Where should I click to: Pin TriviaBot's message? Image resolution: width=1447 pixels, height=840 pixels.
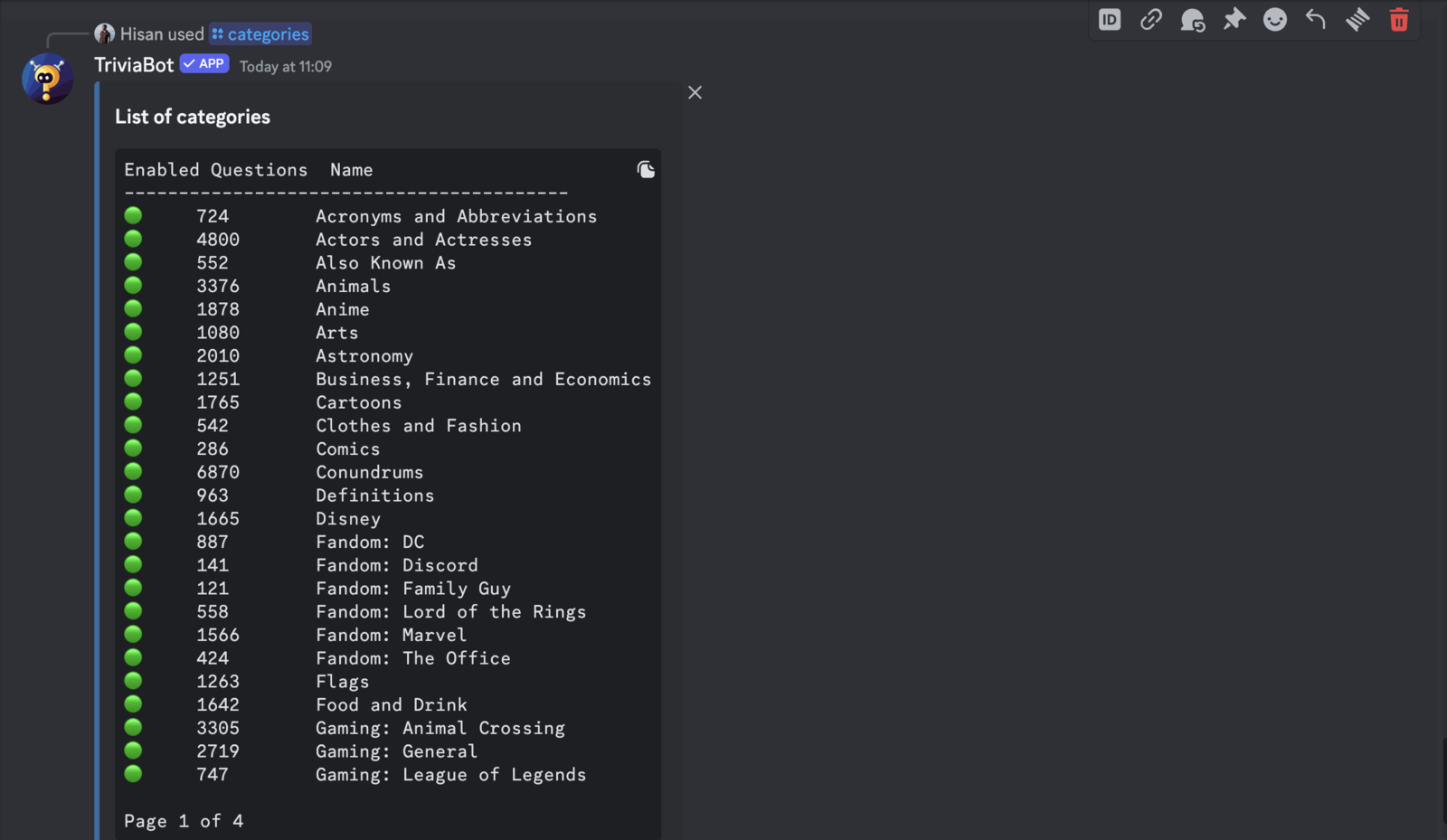(x=1234, y=19)
